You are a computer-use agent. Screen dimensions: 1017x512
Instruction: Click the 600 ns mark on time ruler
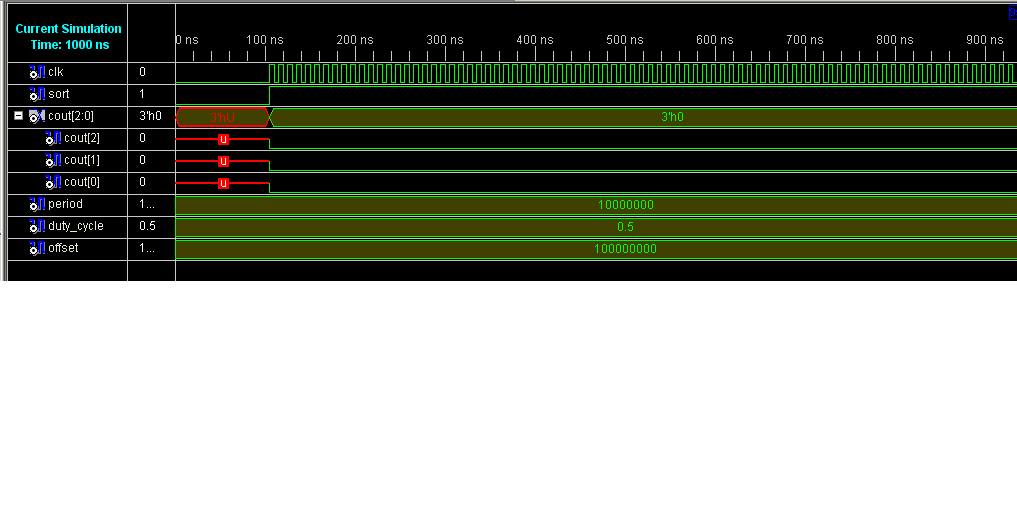point(715,40)
